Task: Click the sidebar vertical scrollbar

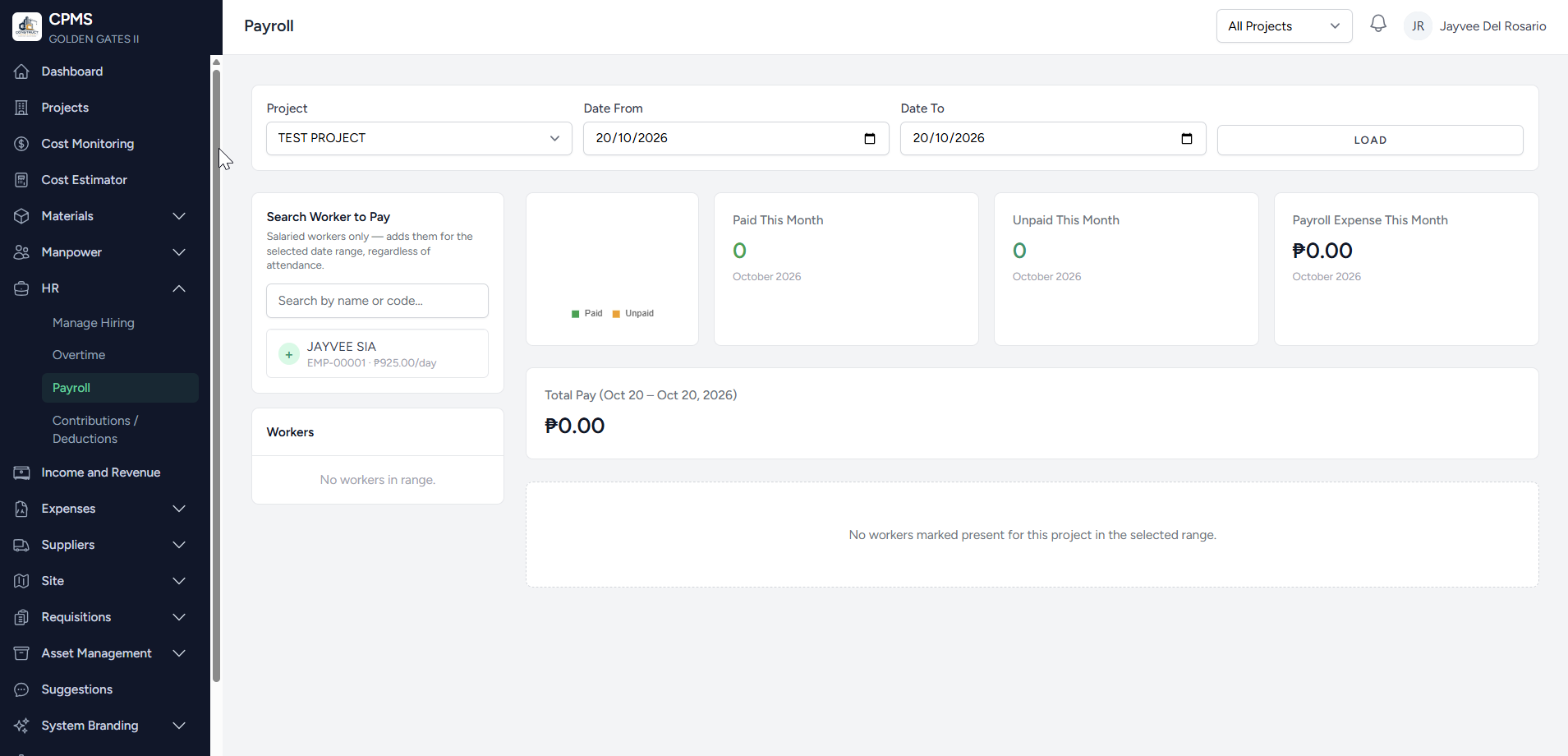Action: [x=216, y=374]
